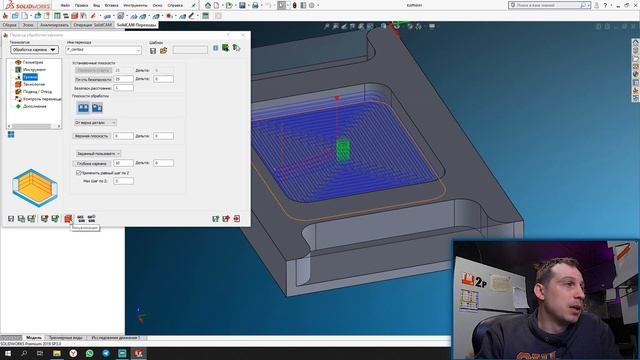Viewport: 640px width, 360px height.
Task: Click the Дельта field for safety plane
Action: click(x=163, y=79)
